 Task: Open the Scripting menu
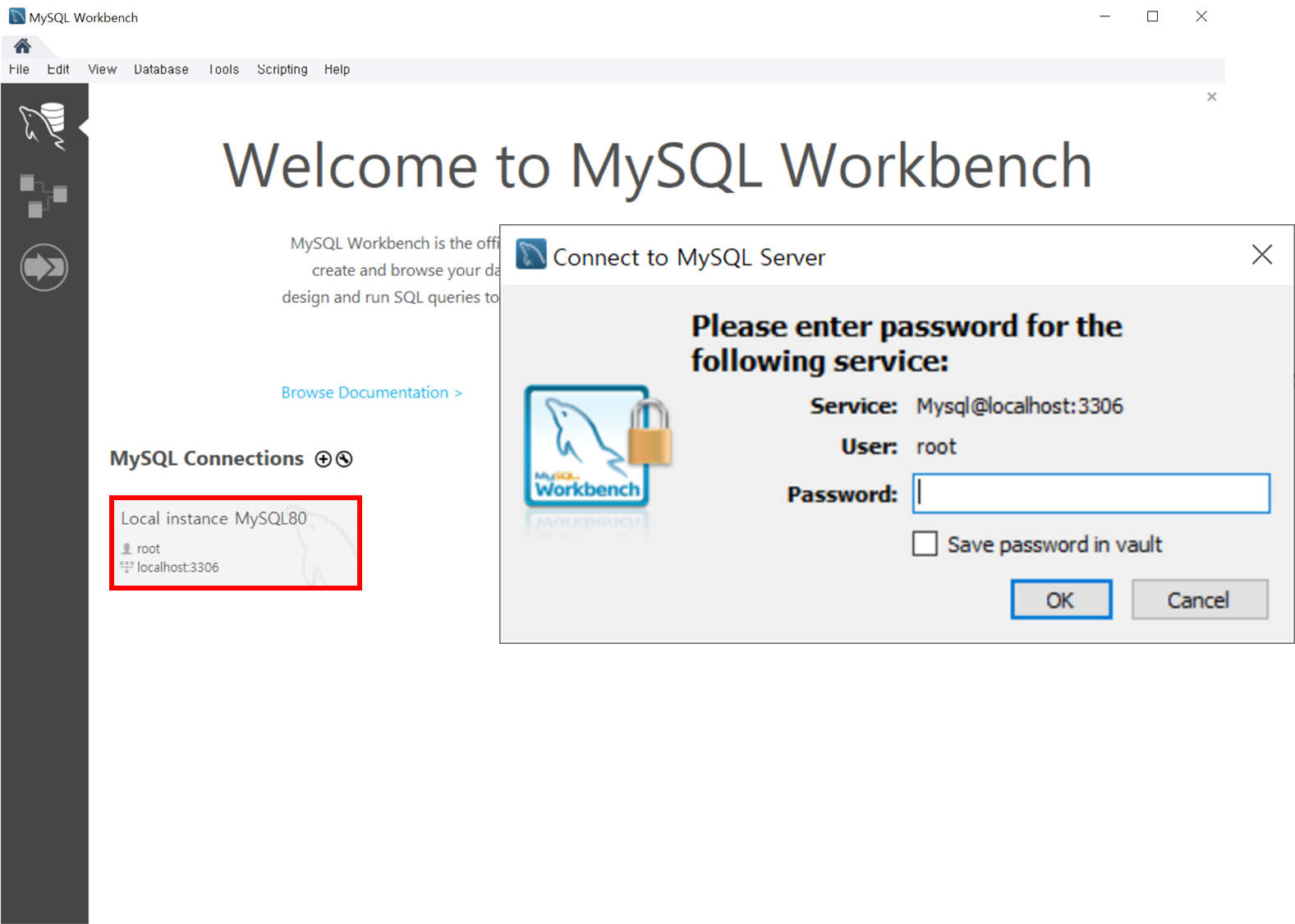[x=282, y=70]
